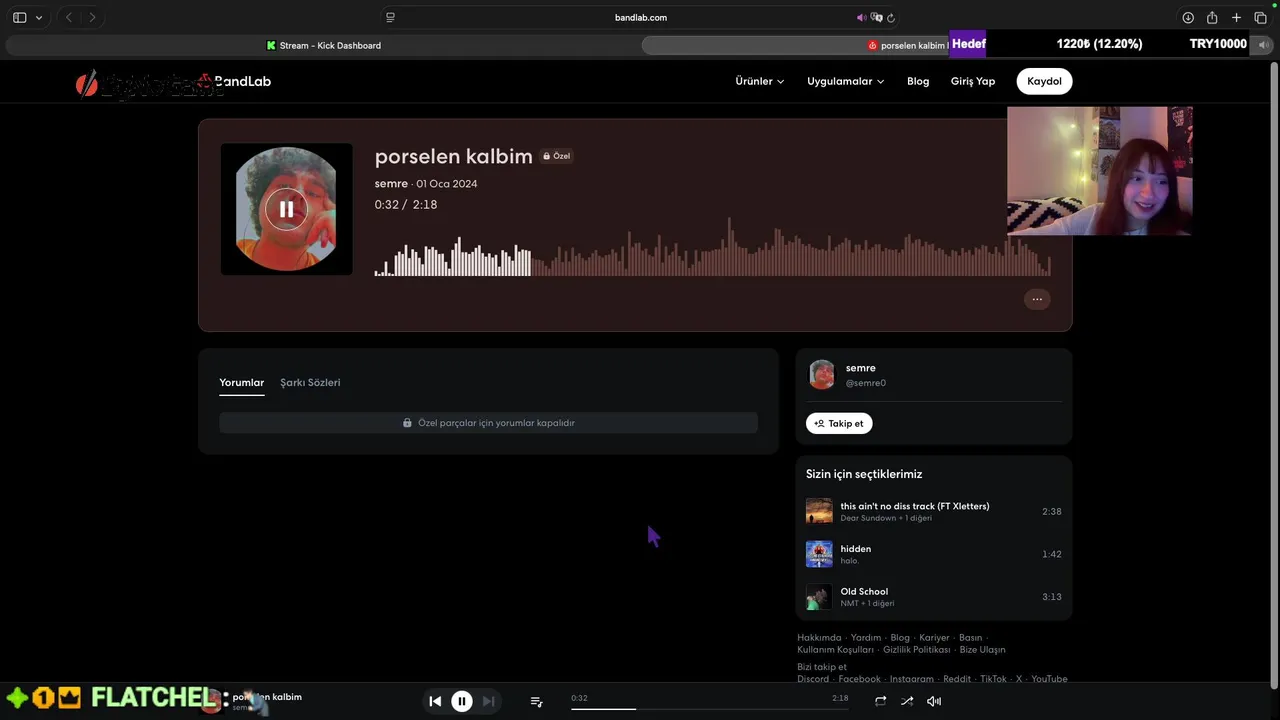Screen dimensions: 1280x720
Task: Expand the Uygulamalar dropdown menu
Action: (846, 81)
